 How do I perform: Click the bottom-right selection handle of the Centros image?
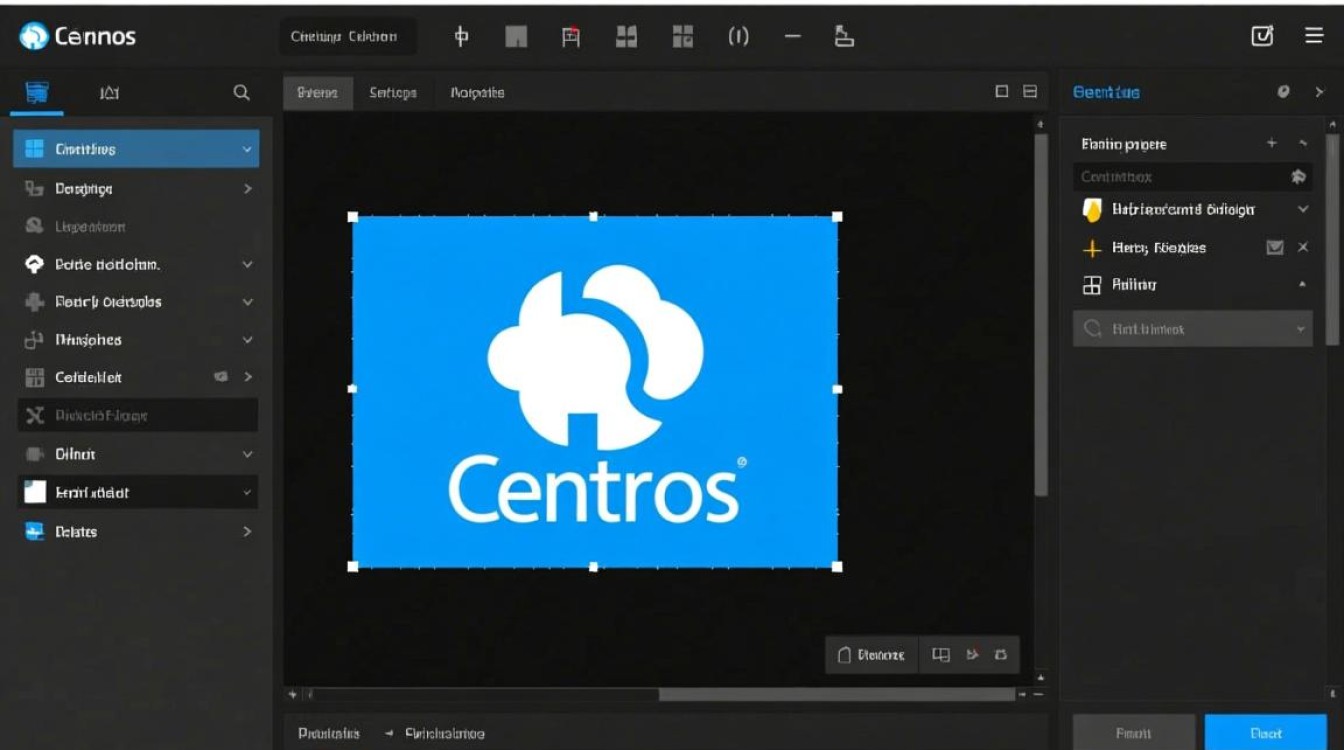[838, 567]
